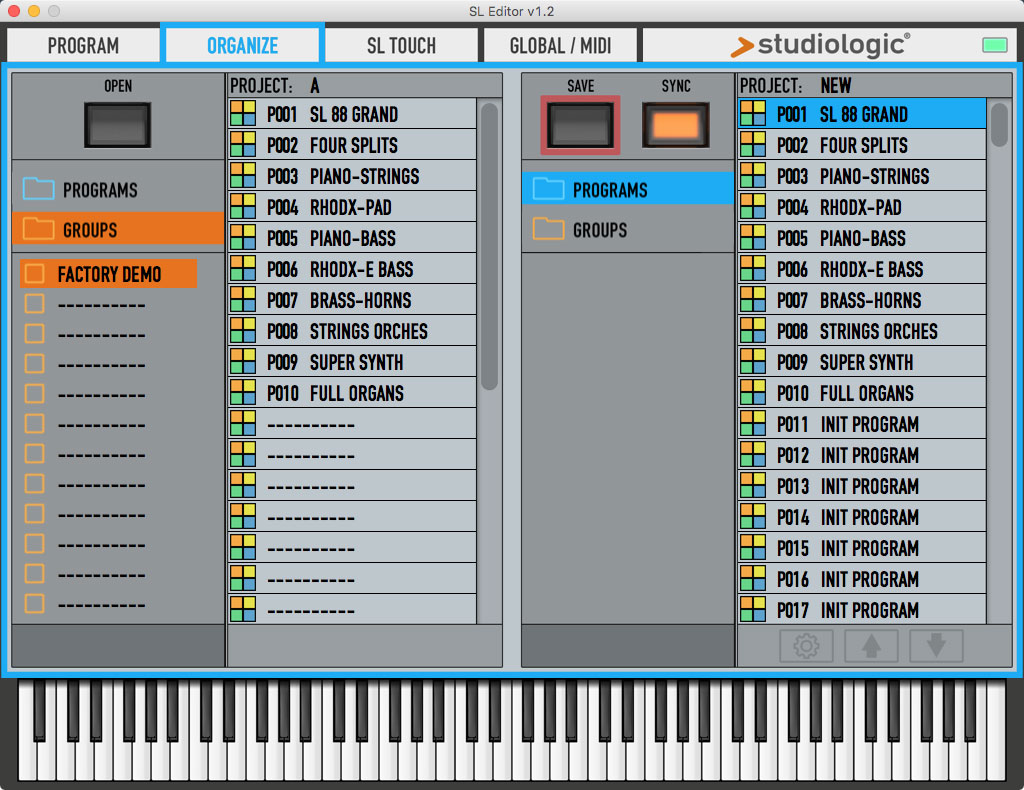Click the orange SYNC button
This screenshot has width=1024, height=790.
[x=676, y=125]
